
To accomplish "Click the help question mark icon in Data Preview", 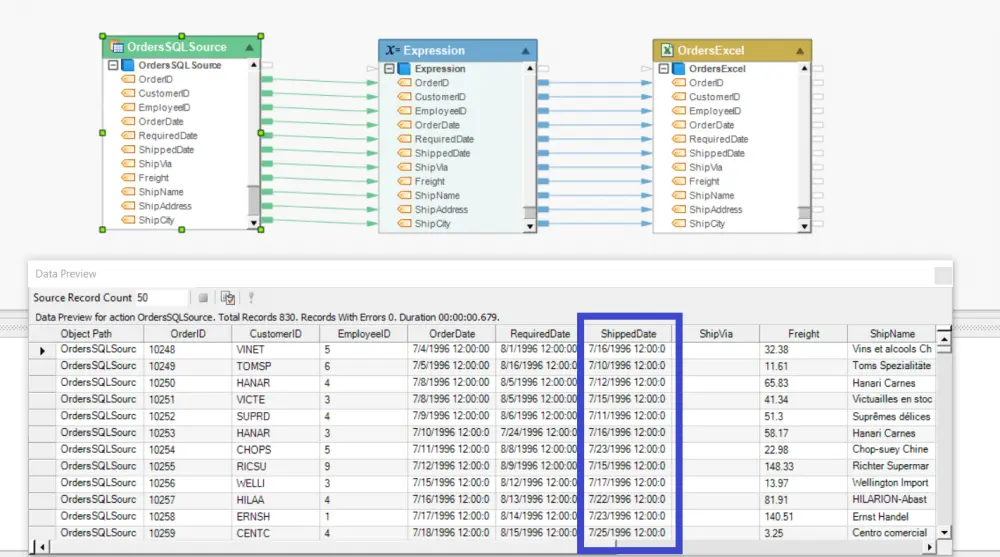I will pos(251,297).
